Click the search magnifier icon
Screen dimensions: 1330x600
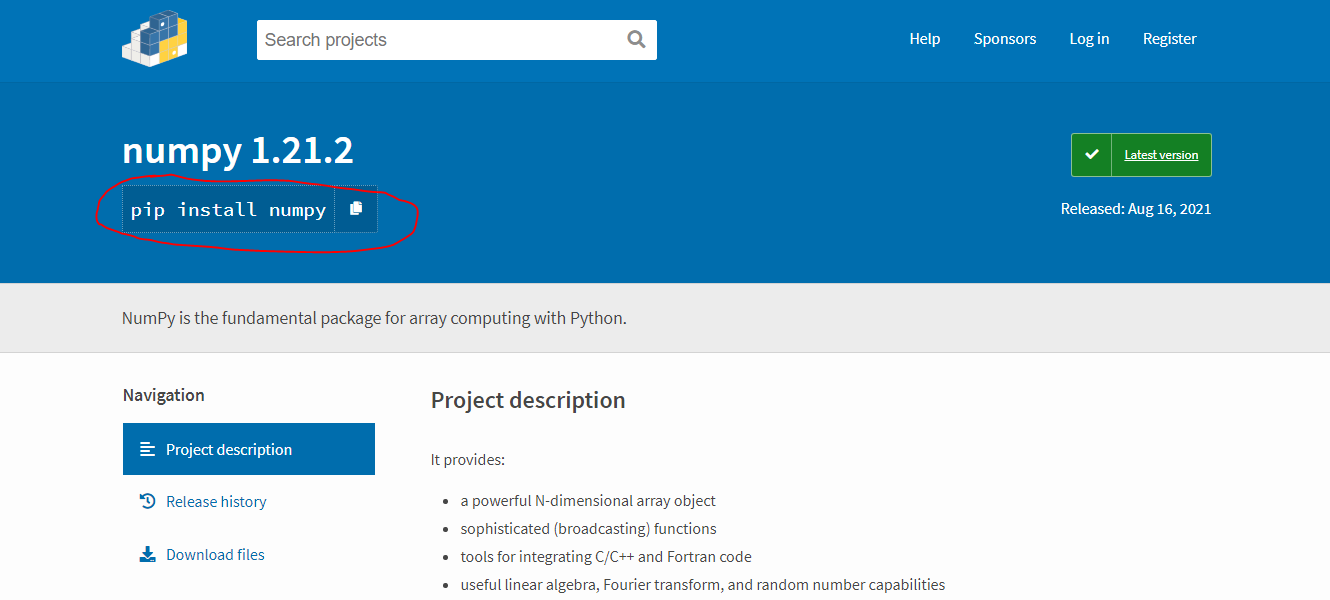(x=636, y=40)
